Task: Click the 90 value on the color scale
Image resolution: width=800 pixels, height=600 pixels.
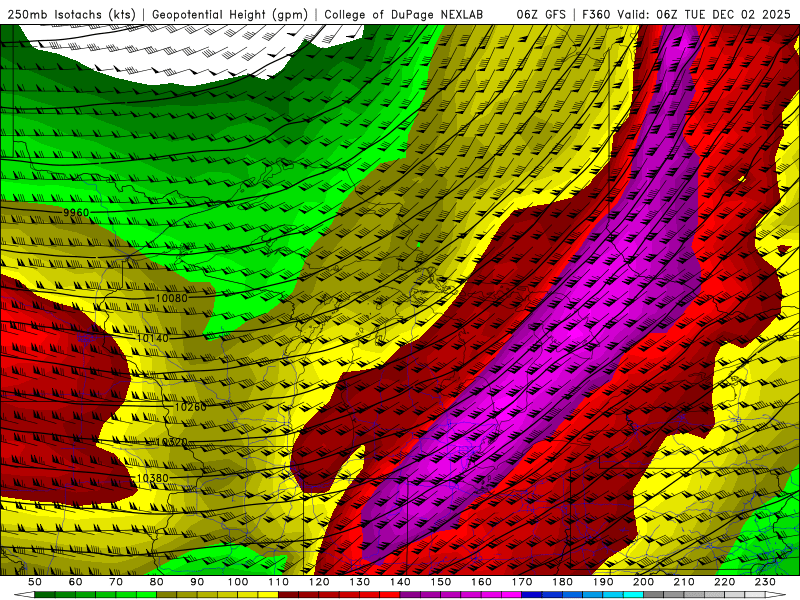Action: coord(197,582)
